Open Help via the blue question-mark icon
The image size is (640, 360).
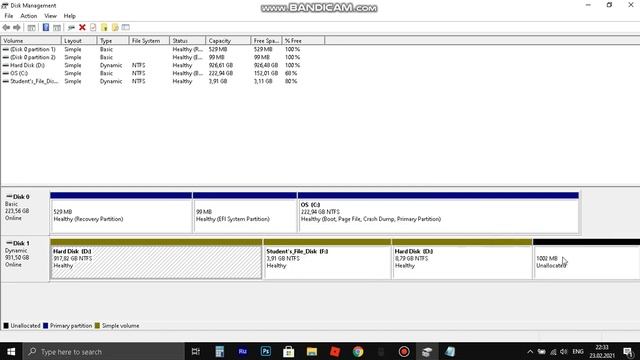coord(46,27)
